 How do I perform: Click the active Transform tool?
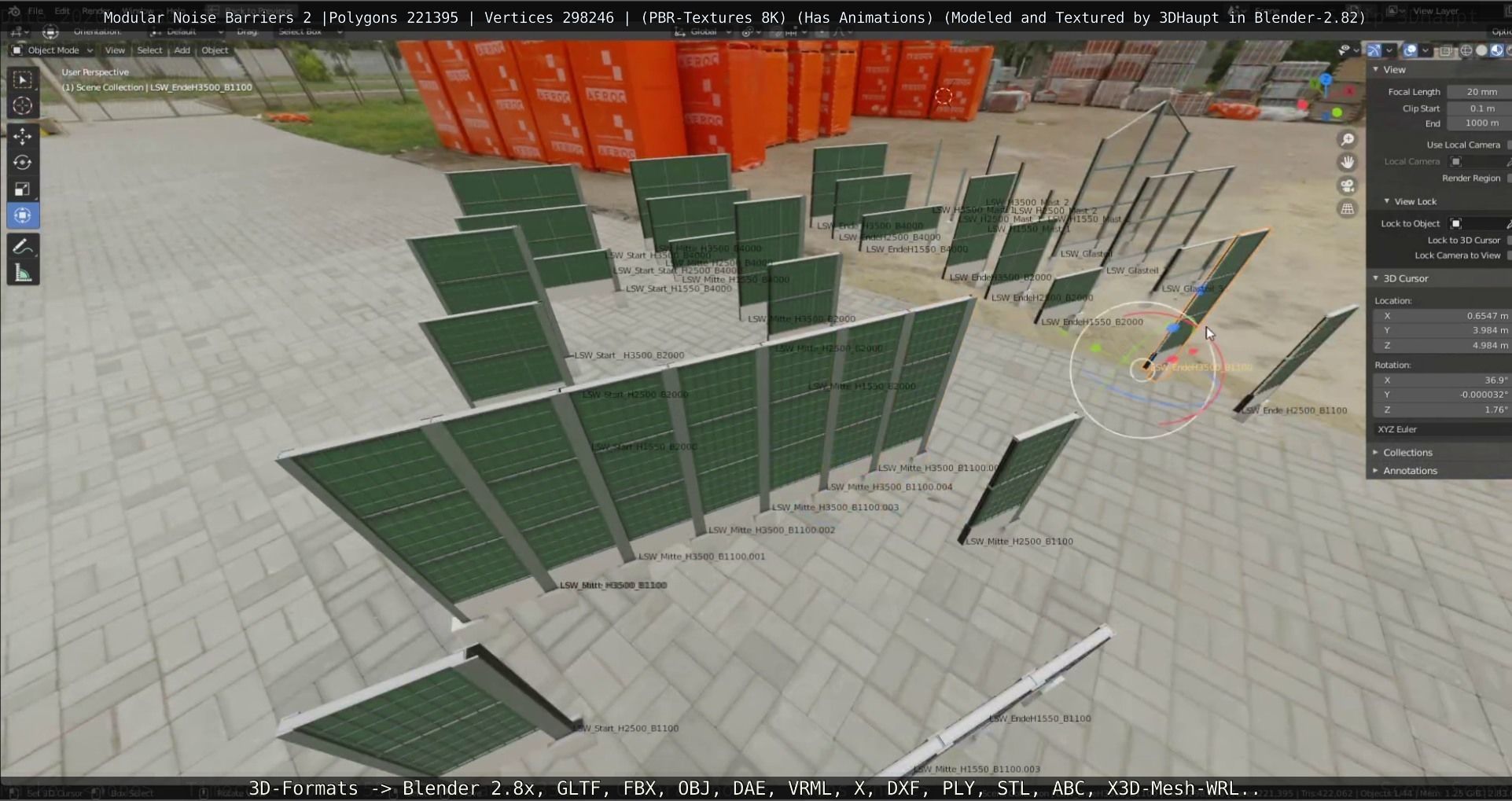[x=22, y=215]
